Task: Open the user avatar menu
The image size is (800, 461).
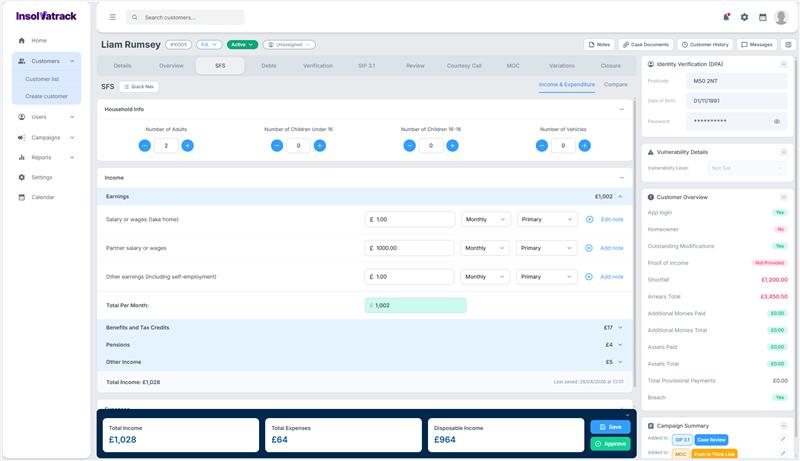Action: pos(781,17)
